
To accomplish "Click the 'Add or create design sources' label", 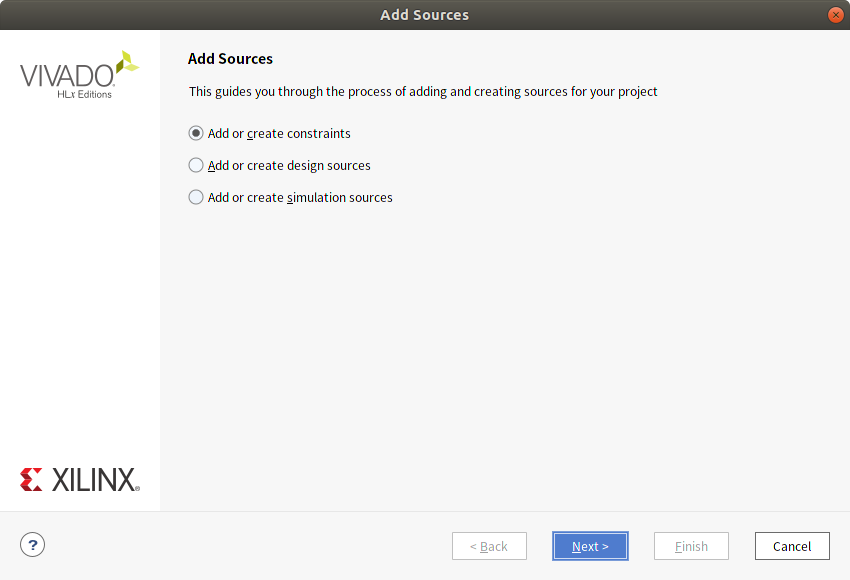I will (x=289, y=166).
